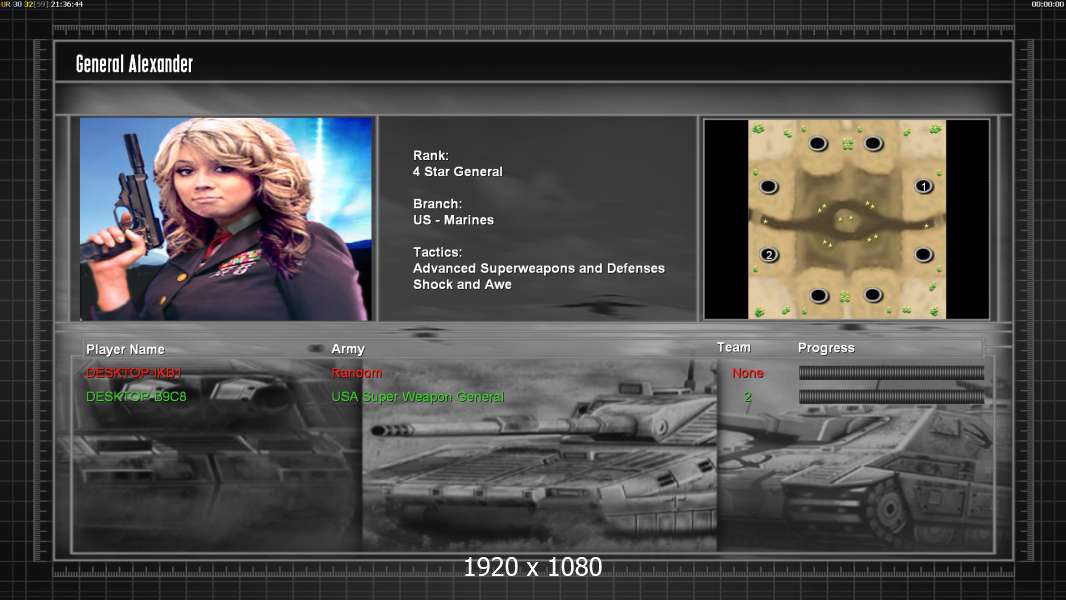Click the 'General Alexander' title text
Image resolution: width=1066 pixels, height=600 pixels.
(x=134, y=64)
